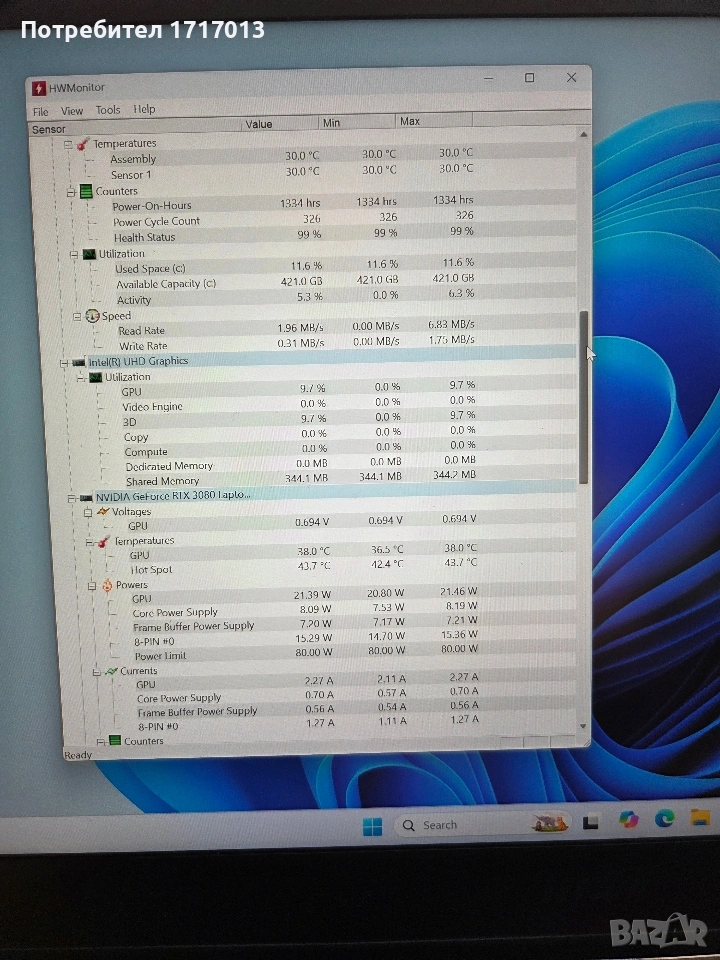720x960 pixels.
Task: Open the Windows Start menu
Action: coord(372,826)
